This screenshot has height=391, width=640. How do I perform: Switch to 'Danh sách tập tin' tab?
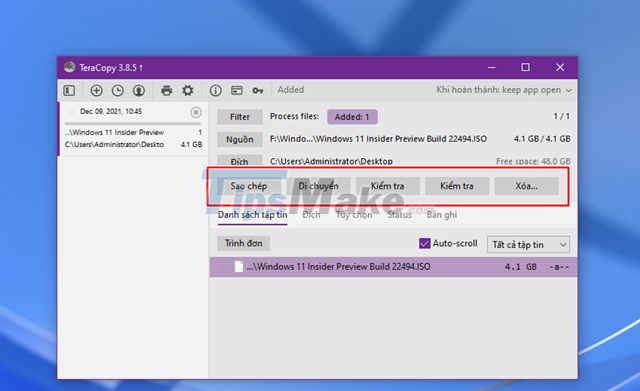click(252, 215)
